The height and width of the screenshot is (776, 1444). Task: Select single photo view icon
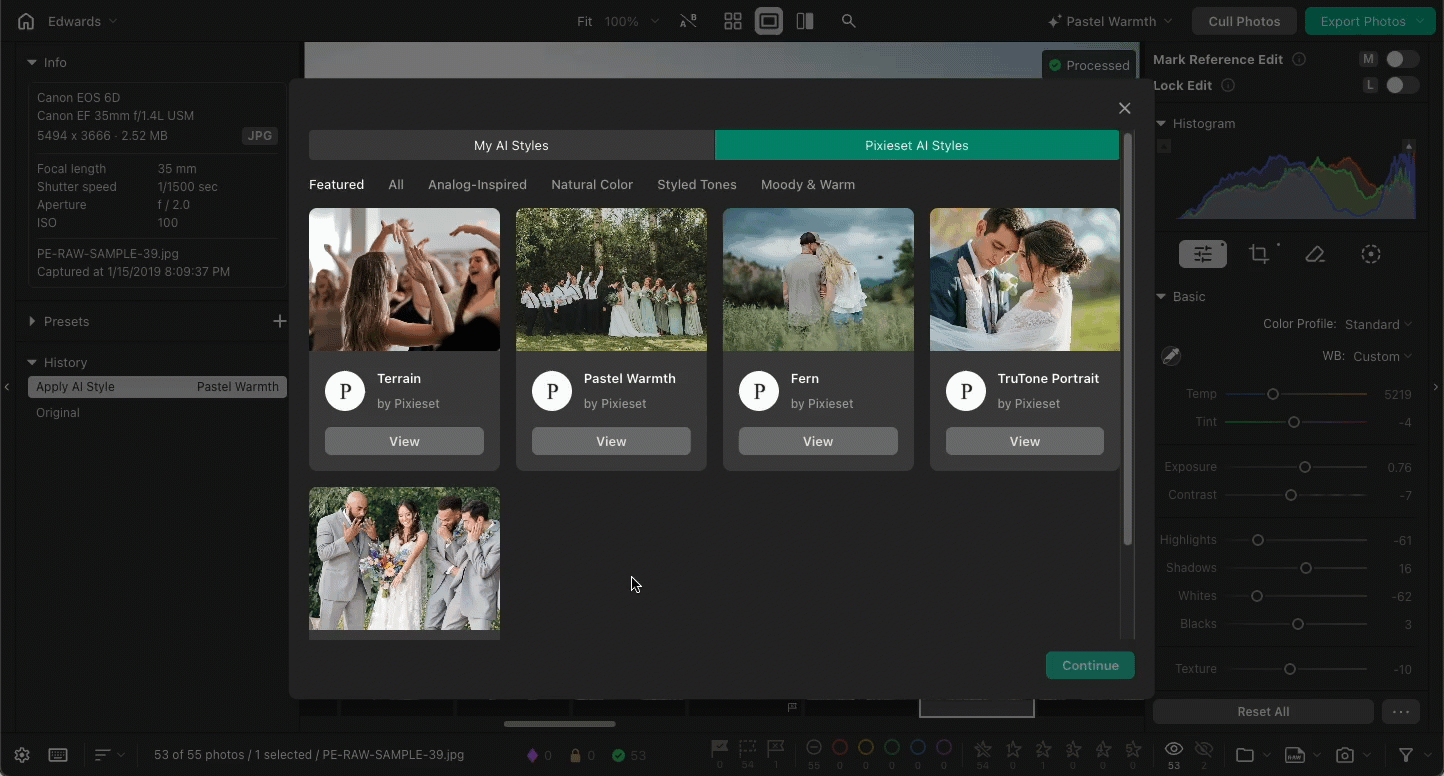(x=769, y=21)
